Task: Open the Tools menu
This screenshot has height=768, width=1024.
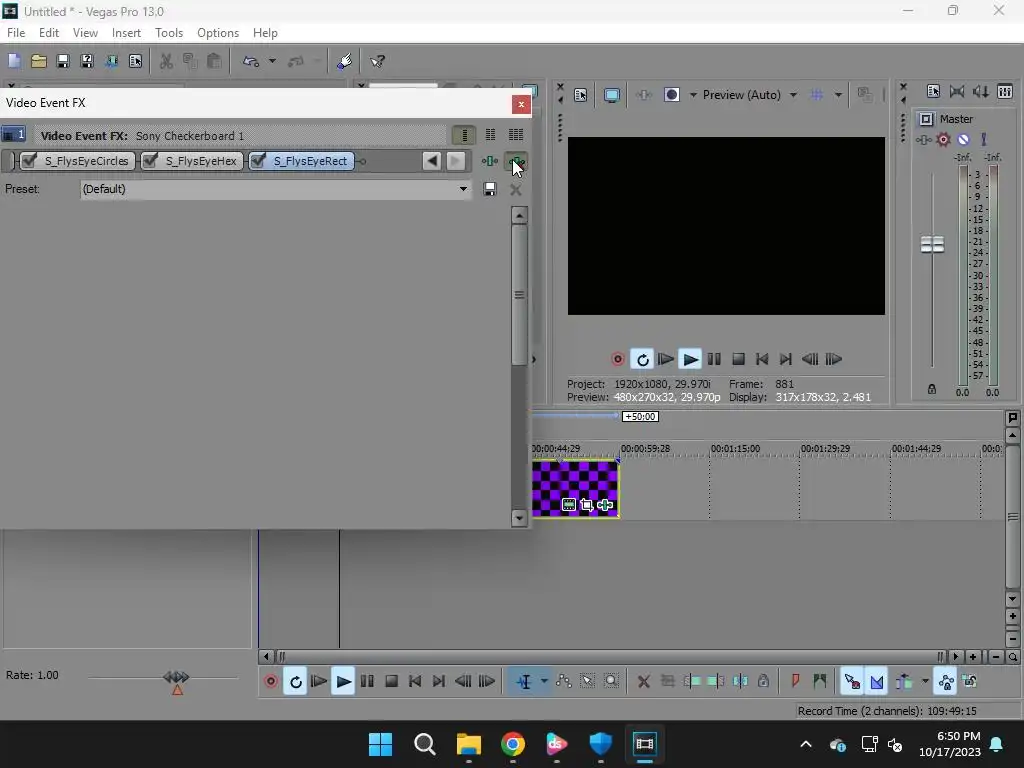Action: (x=168, y=33)
